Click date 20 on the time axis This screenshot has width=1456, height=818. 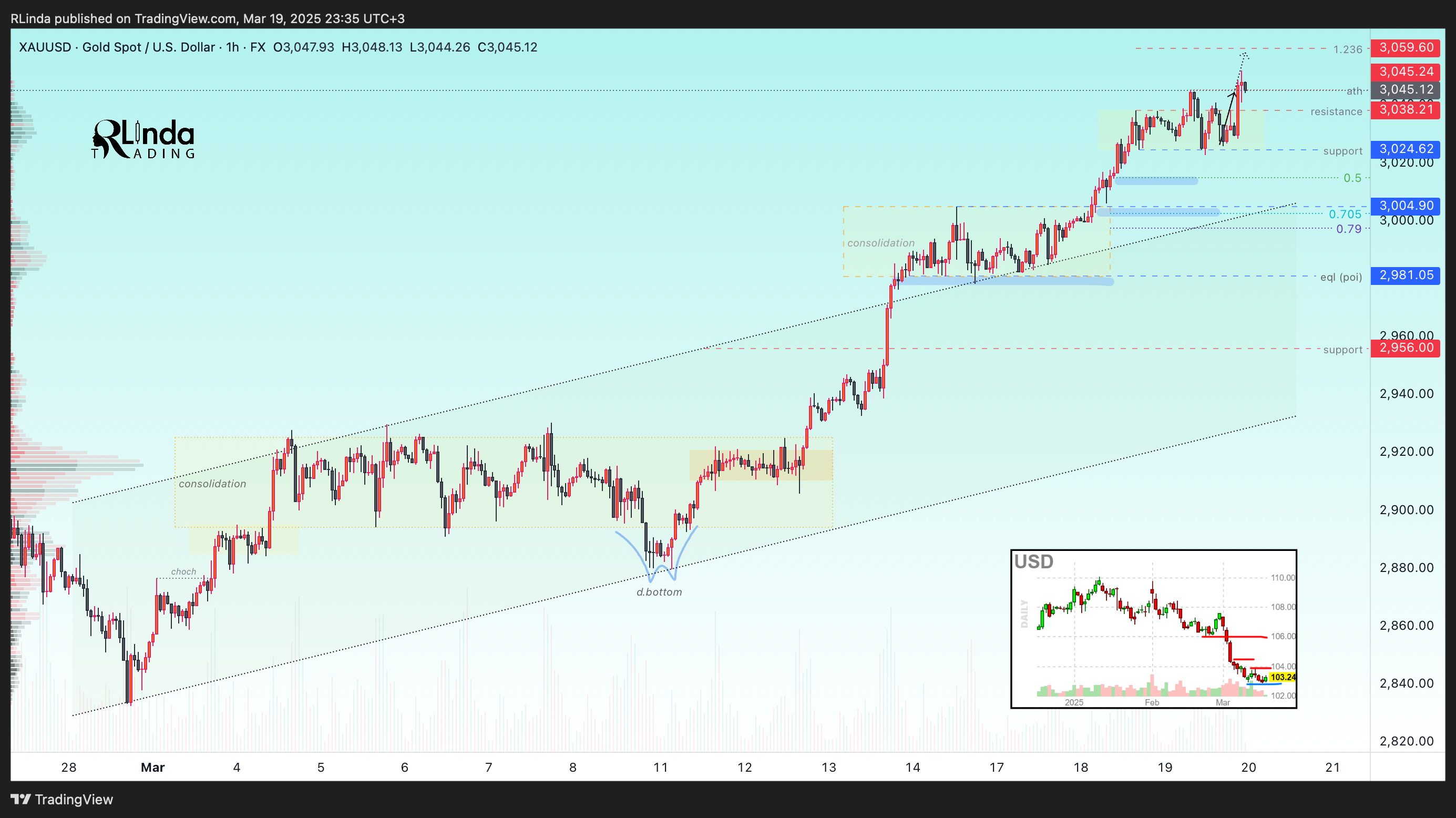1248,767
